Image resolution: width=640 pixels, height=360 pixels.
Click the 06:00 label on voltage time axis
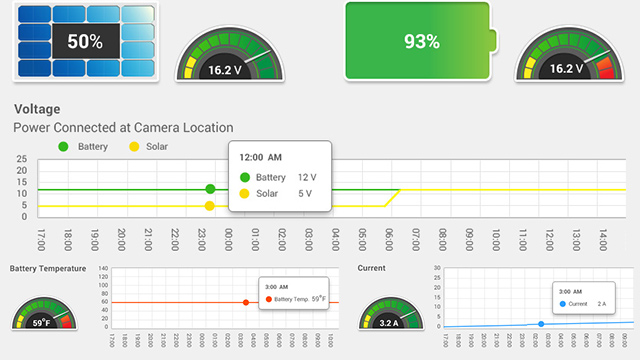coord(389,240)
